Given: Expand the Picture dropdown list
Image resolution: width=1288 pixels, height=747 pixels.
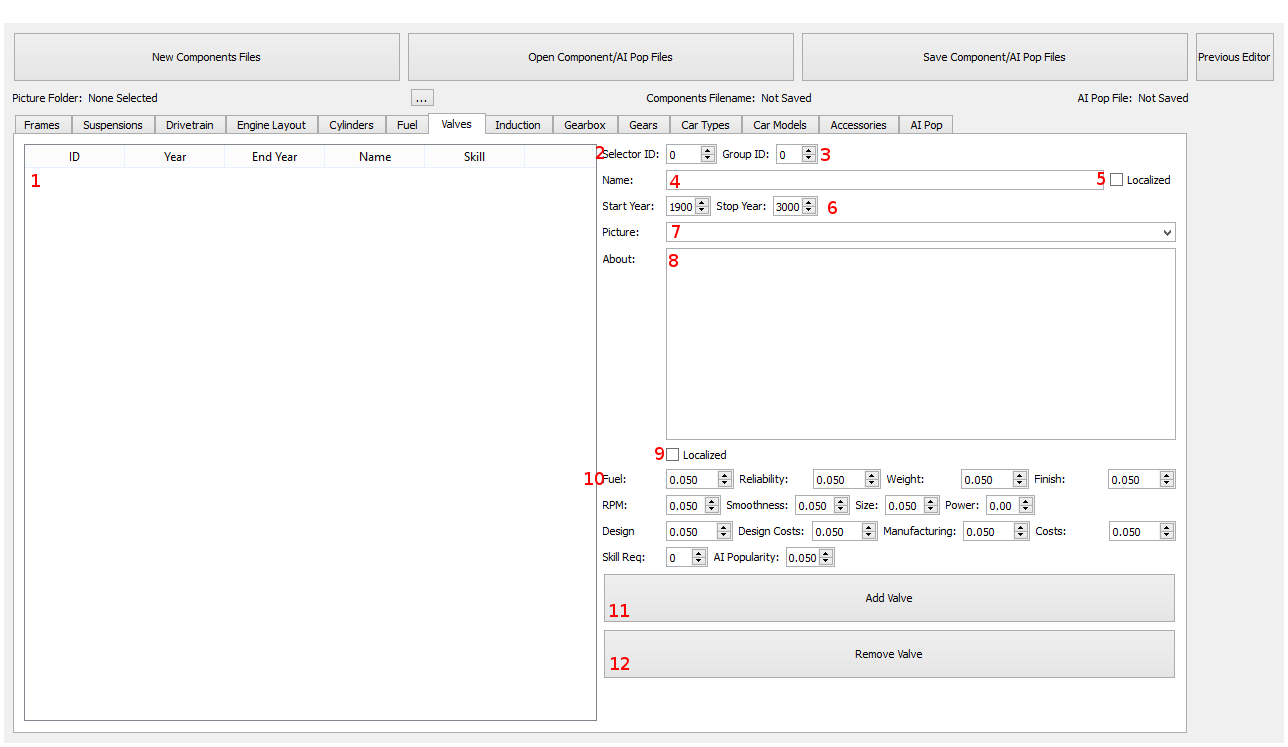Looking at the screenshot, I should point(1167,232).
